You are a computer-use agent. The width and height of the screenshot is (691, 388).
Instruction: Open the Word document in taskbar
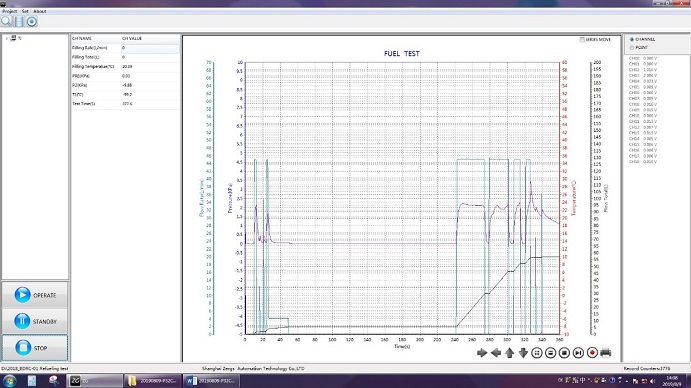pyautogui.click(x=211, y=381)
